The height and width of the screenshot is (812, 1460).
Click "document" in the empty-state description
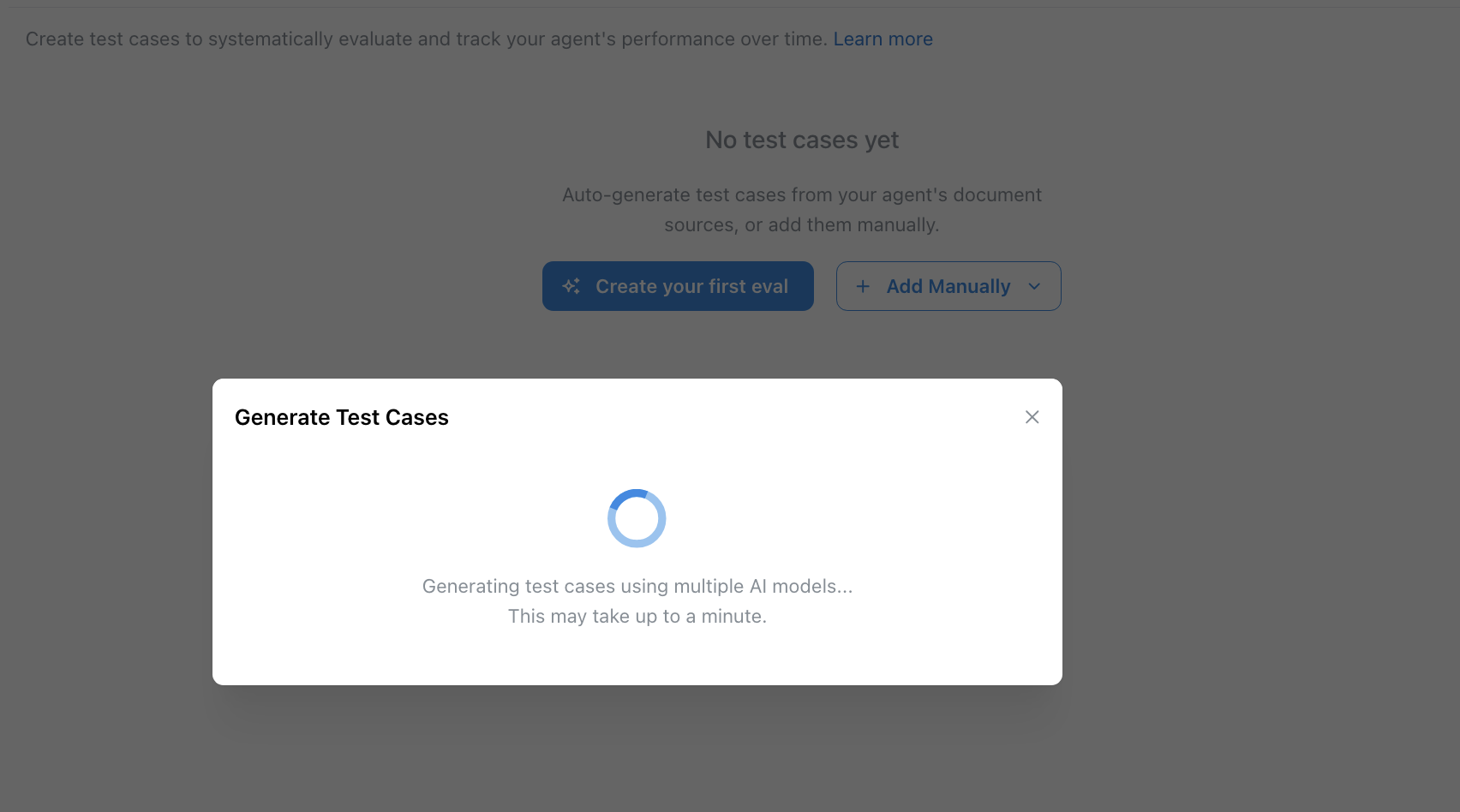pos(997,195)
